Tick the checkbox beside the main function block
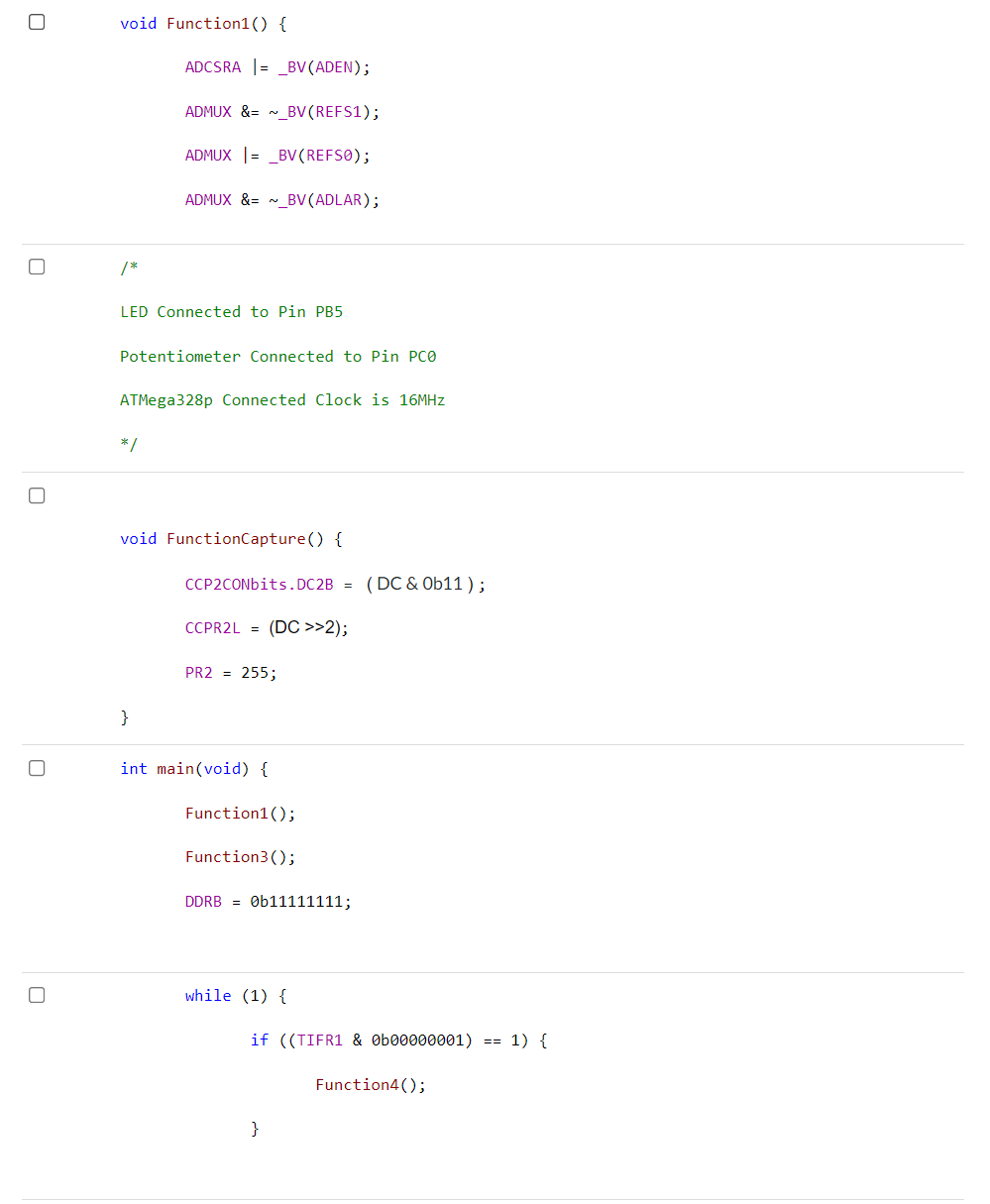The width and height of the screenshot is (990, 1204). tap(36, 767)
